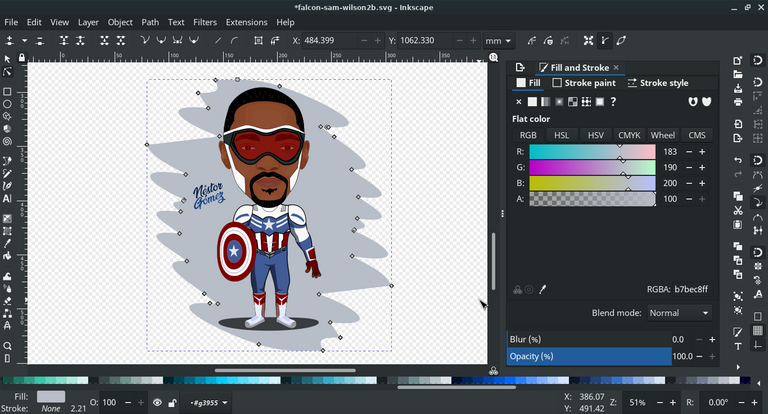The image size is (768, 414).
Task: Select the Ellipse tool
Action: (7, 104)
